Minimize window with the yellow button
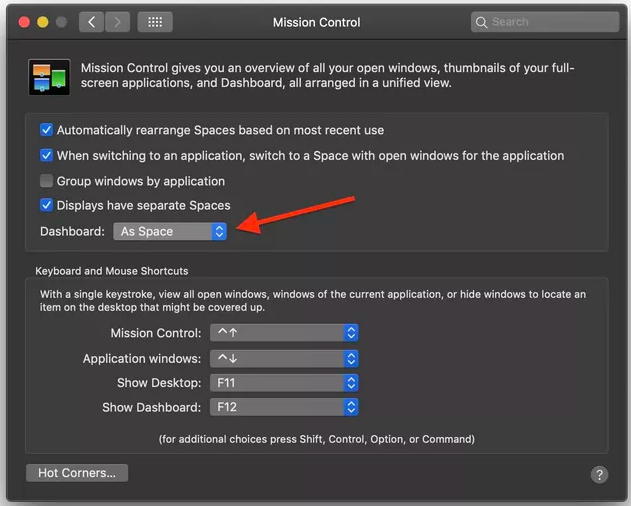The width and height of the screenshot is (631, 506). pos(43,22)
